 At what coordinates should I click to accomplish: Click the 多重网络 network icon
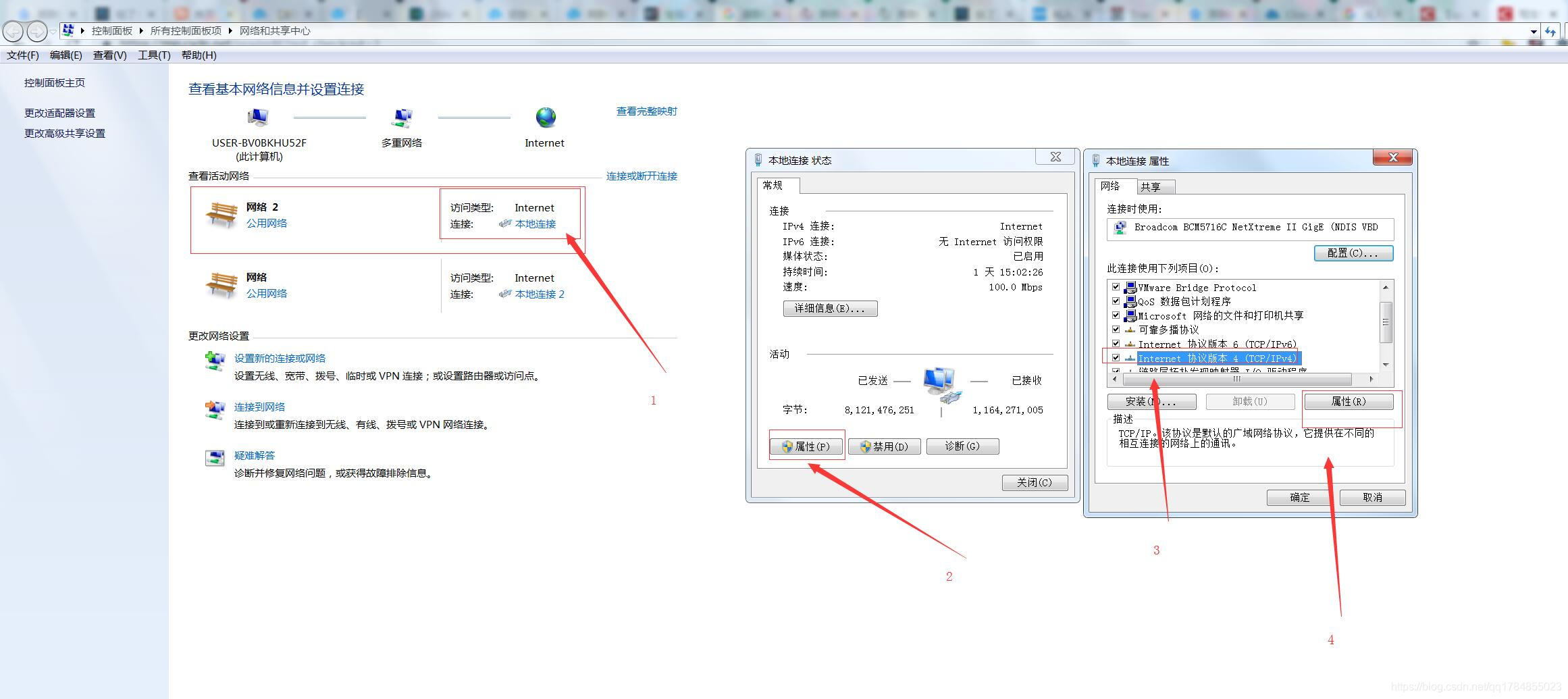coord(402,118)
